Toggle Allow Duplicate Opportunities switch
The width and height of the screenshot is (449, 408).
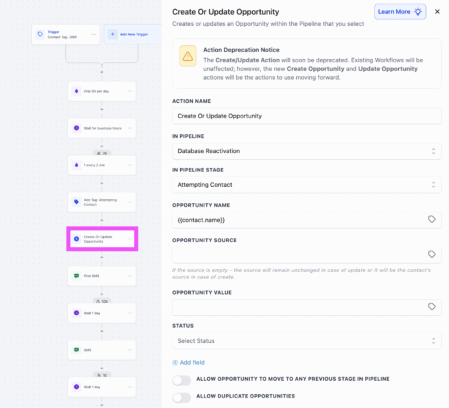point(182,397)
